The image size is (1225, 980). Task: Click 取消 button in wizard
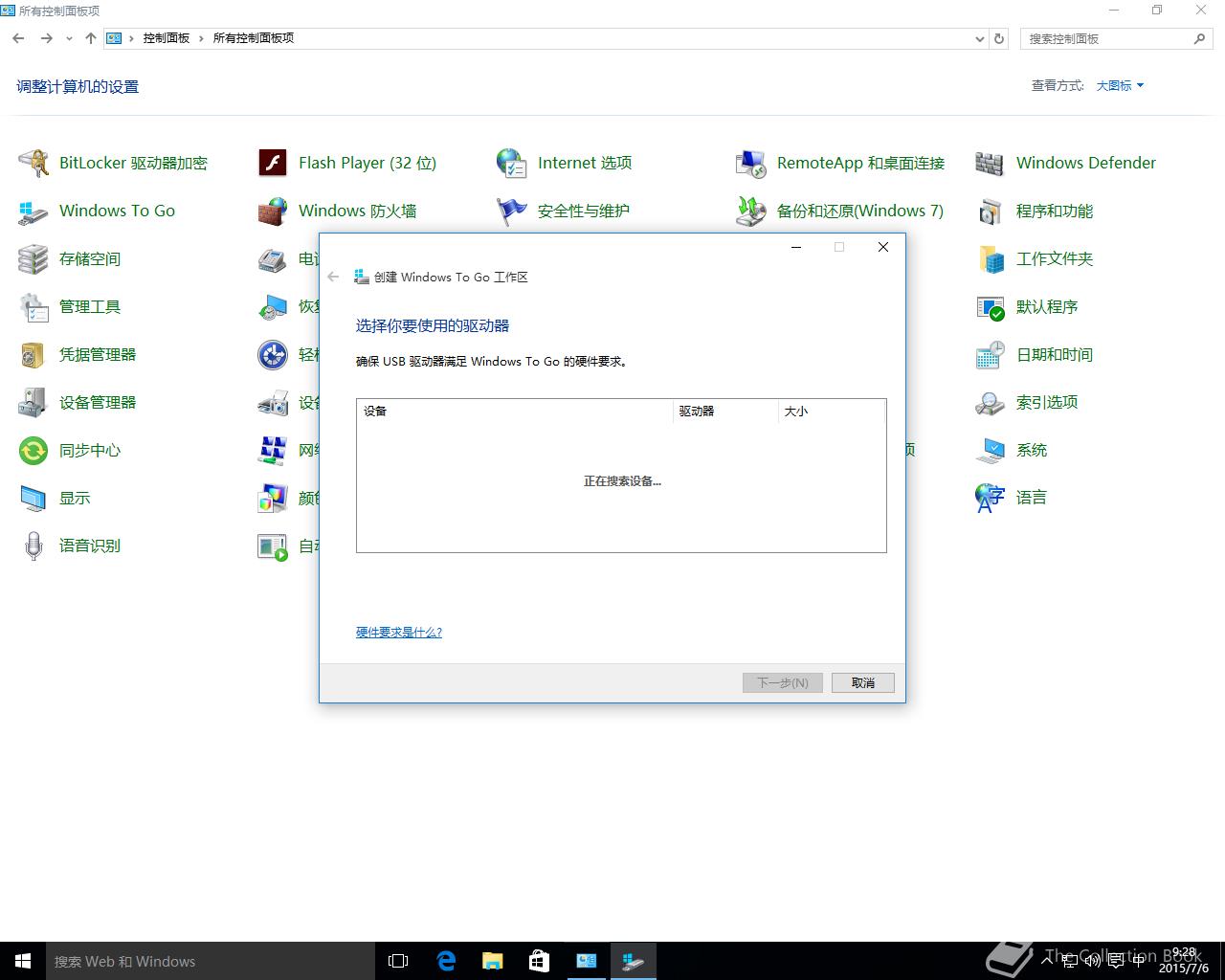(863, 682)
